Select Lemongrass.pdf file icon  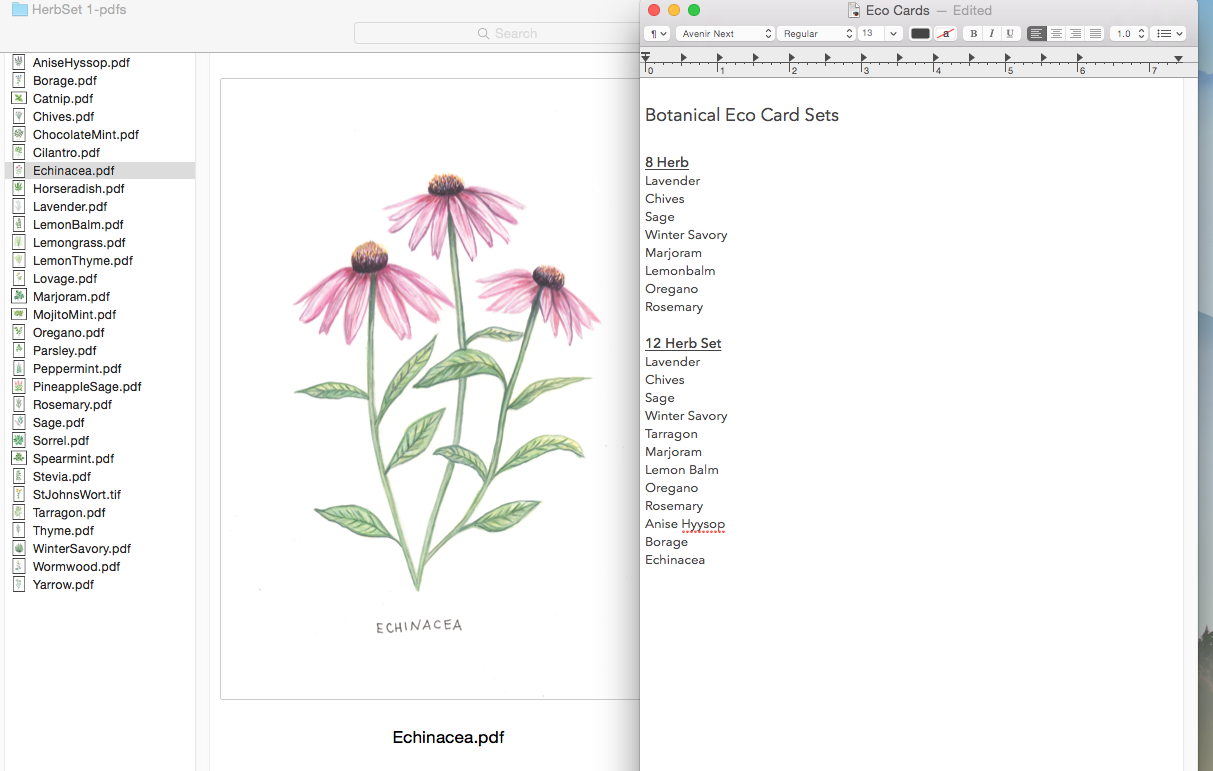click(x=19, y=242)
